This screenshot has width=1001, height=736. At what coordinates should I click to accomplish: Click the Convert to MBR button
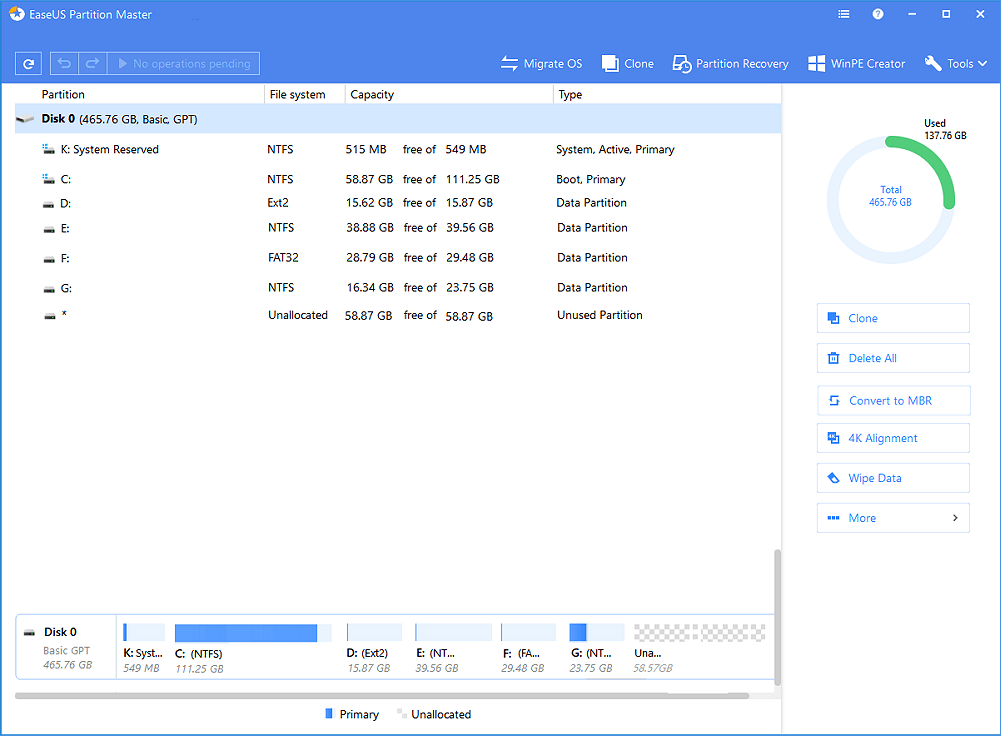pyautogui.click(x=892, y=400)
